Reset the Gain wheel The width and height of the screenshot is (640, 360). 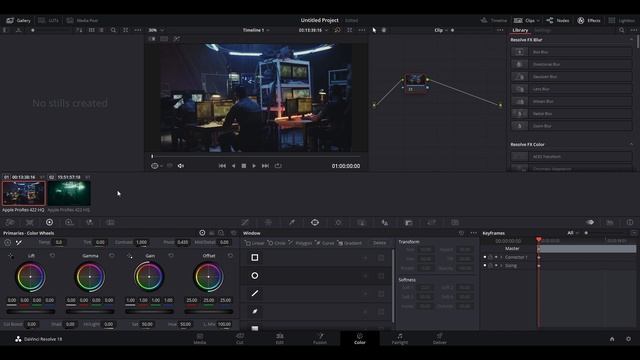[x=171, y=256]
